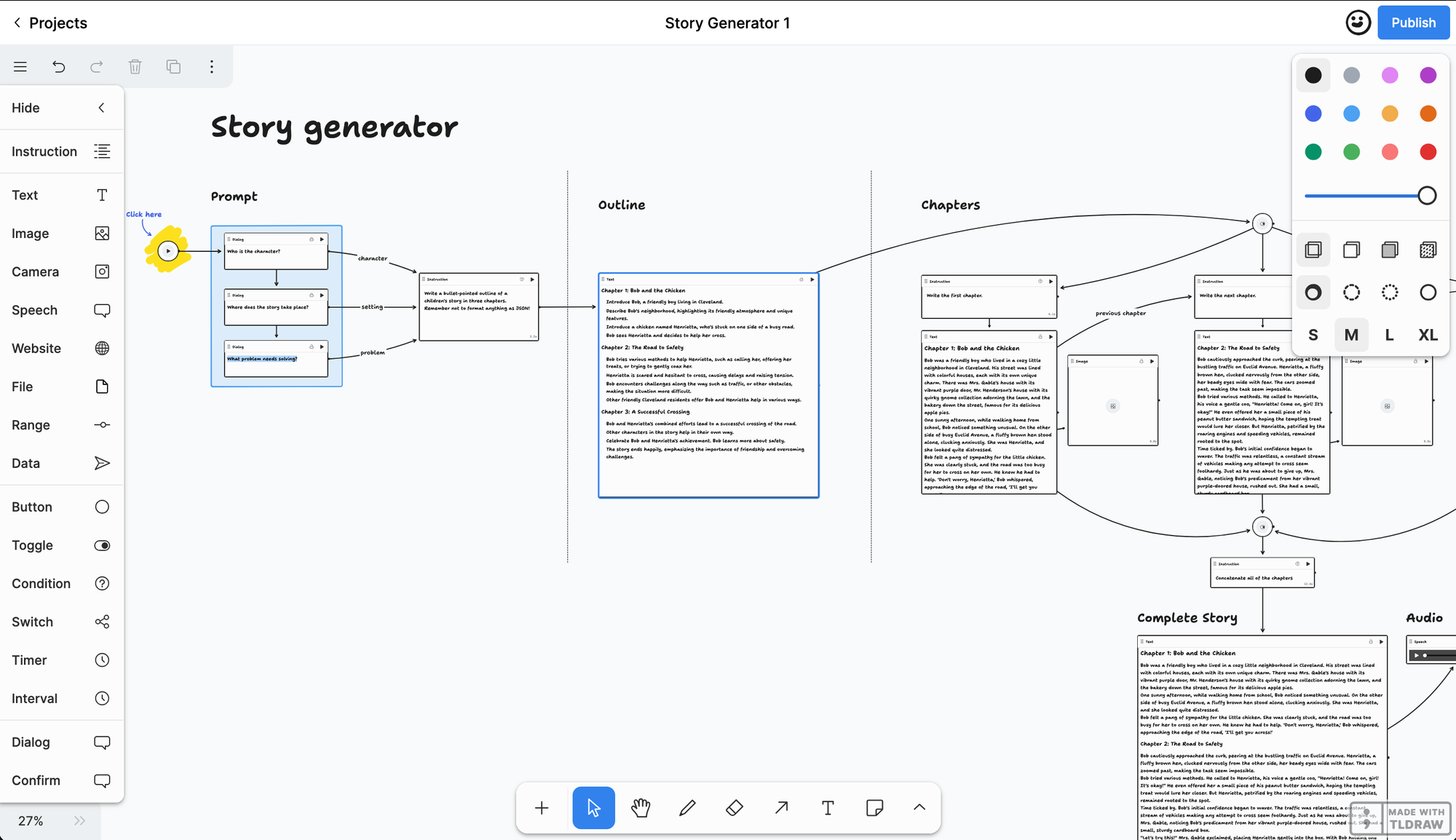Expand more tools chevron in bottom toolbar
The height and width of the screenshot is (840, 1456).
tap(919, 807)
